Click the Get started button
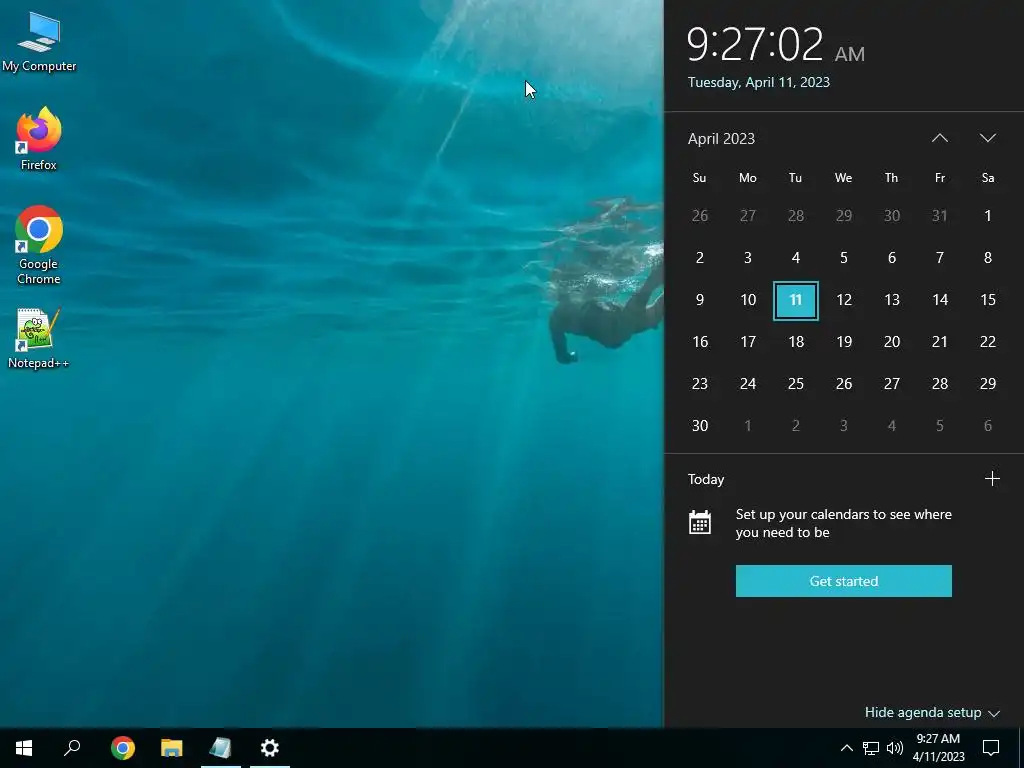1024x768 pixels. tap(844, 581)
